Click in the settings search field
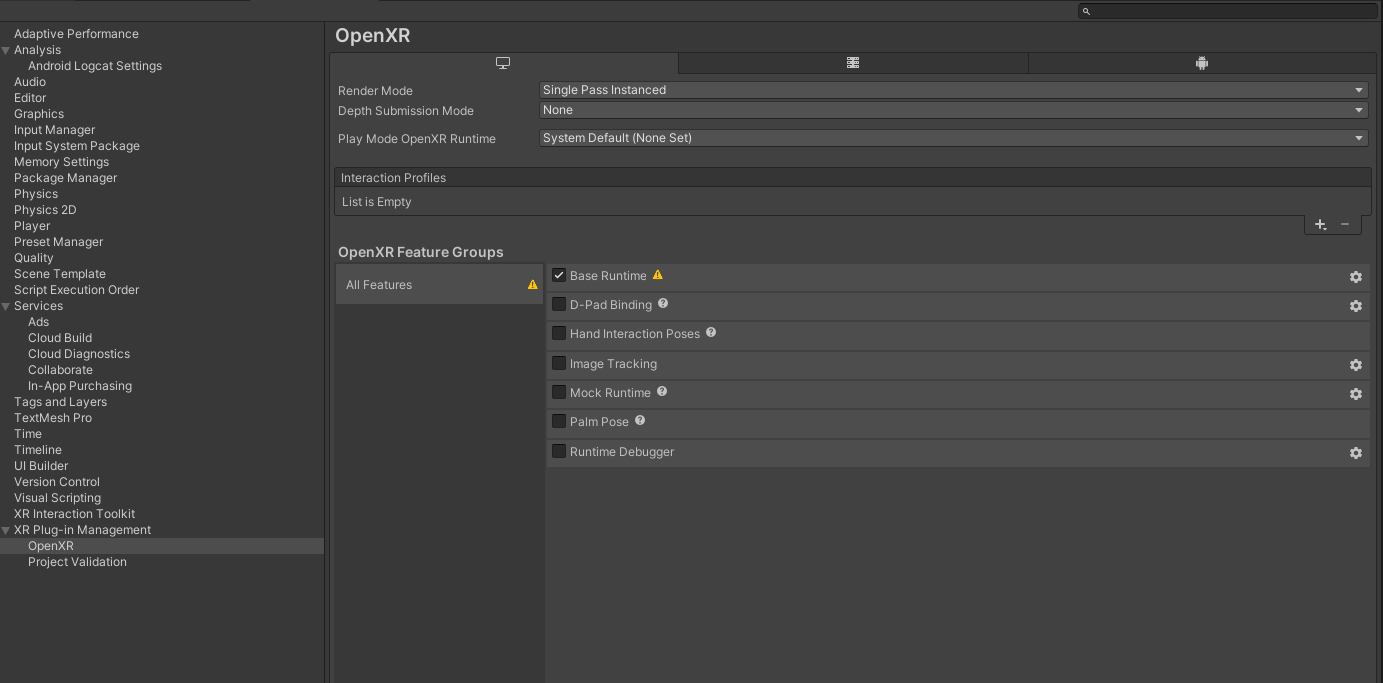The width and height of the screenshot is (1383, 683). point(1227,11)
